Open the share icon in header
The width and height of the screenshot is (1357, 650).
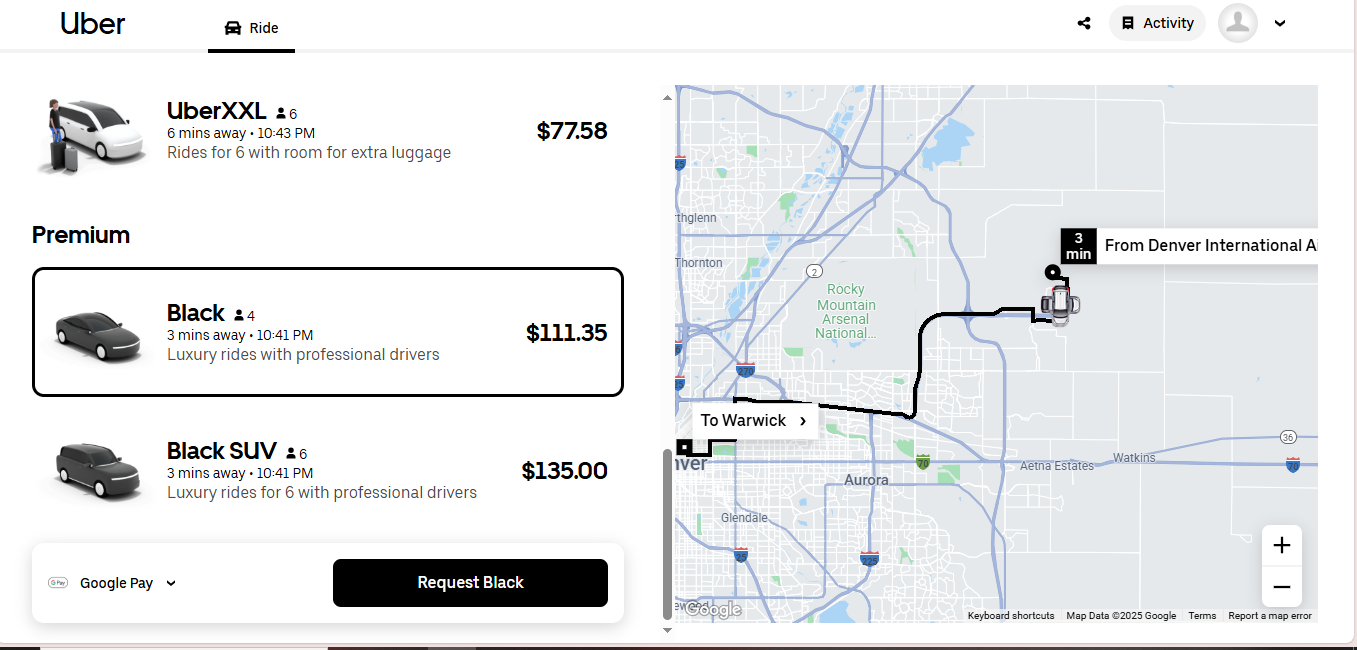click(1084, 23)
